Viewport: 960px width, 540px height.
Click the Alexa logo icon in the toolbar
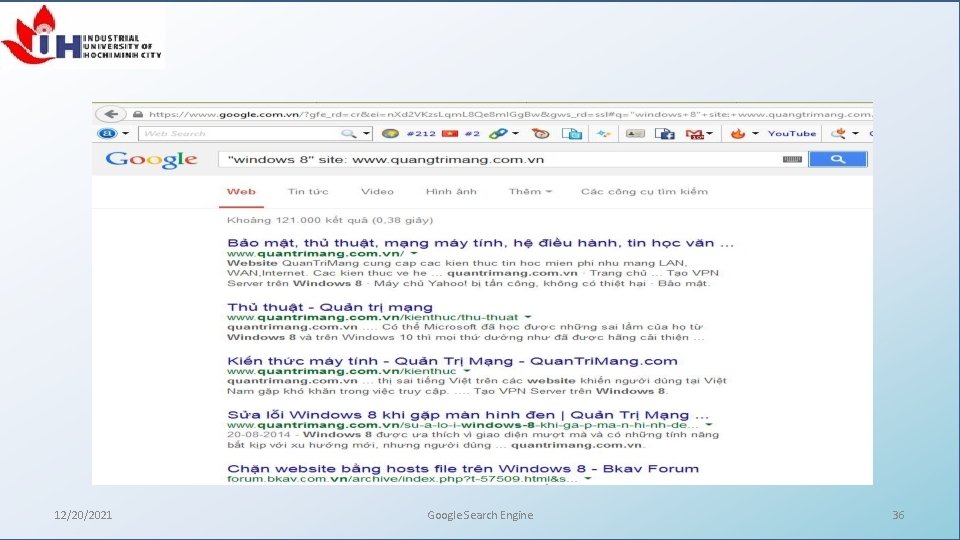coord(107,133)
